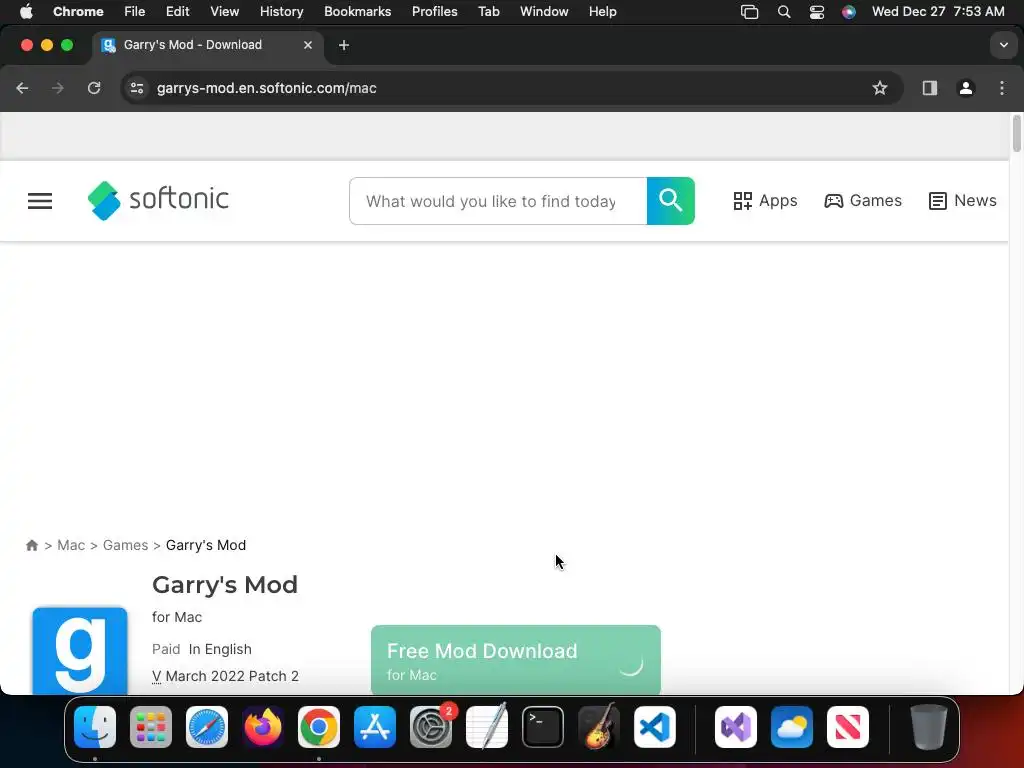The image size is (1024, 768).
Task: Open Launchpad from the Dock
Action: tap(151, 727)
